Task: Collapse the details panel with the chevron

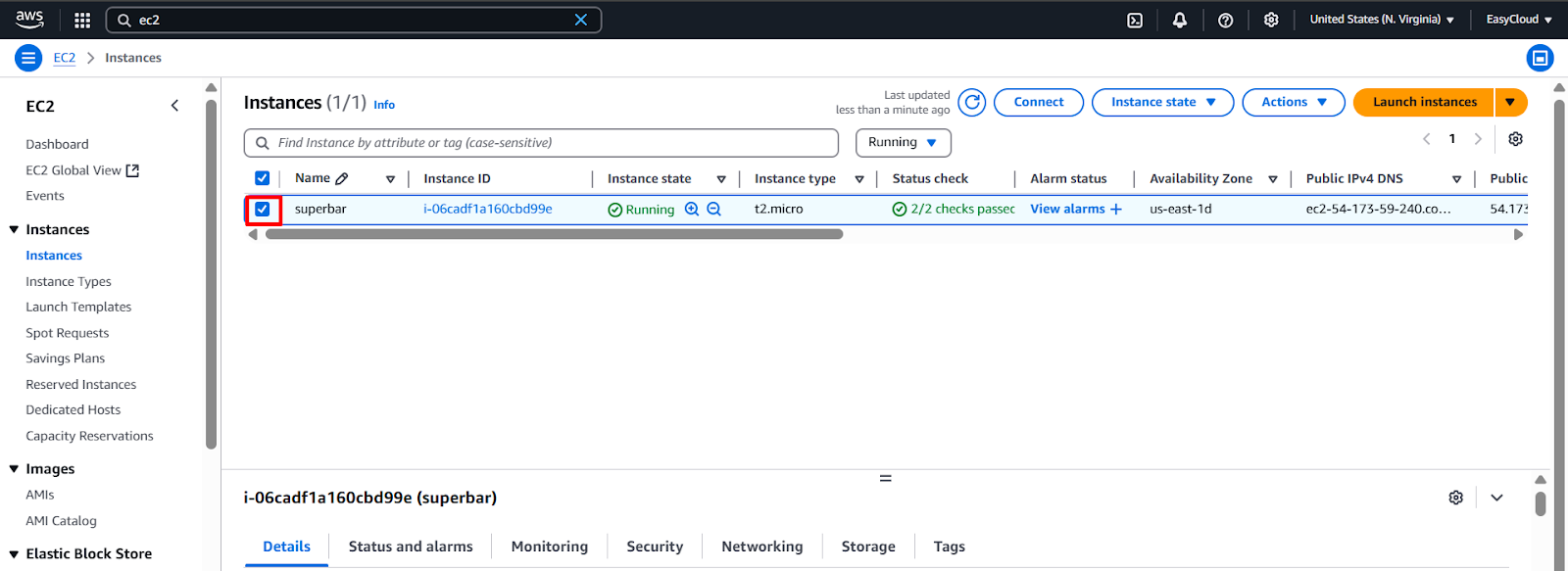Action: coord(1496,498)
